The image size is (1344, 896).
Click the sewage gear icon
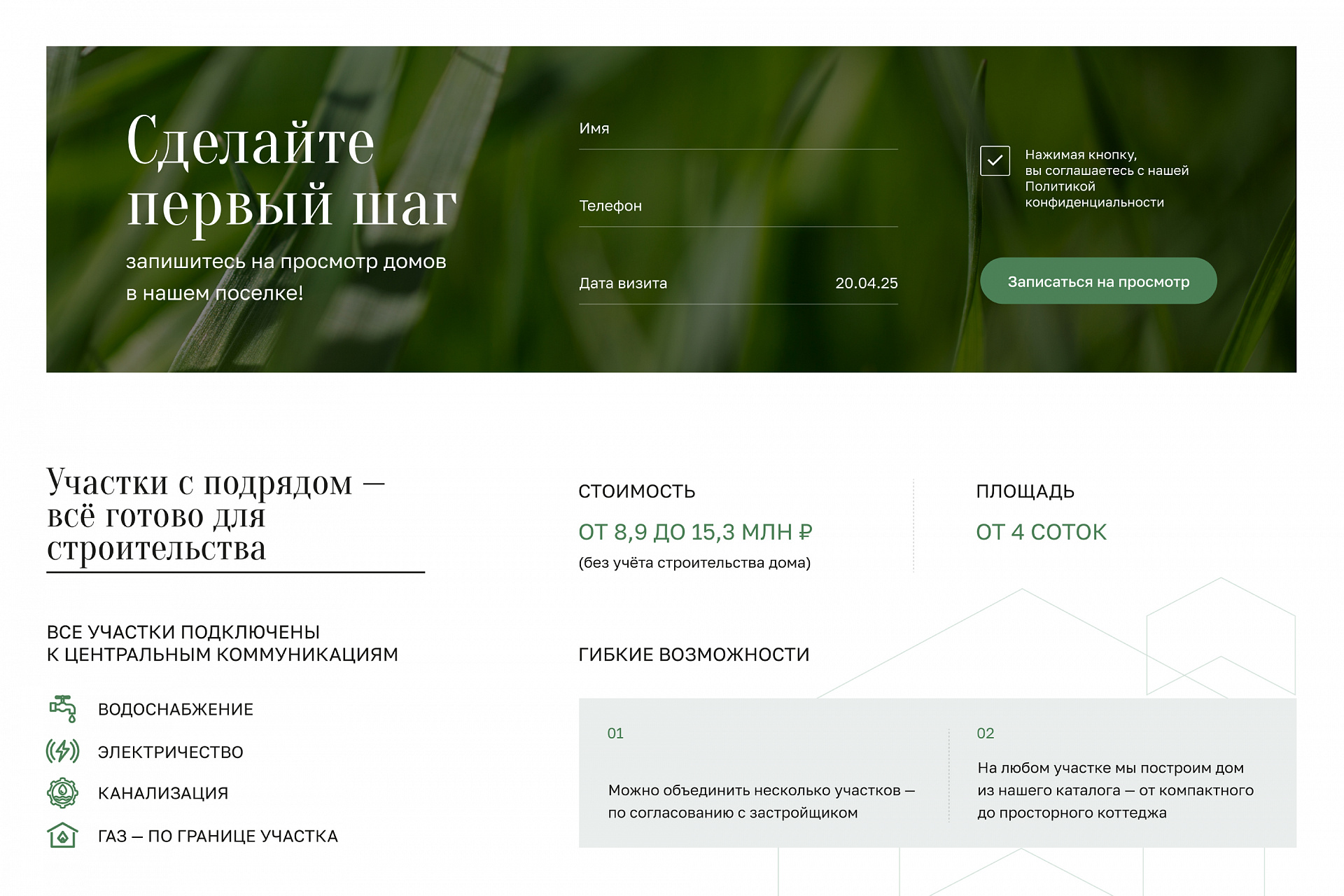tap(62, 793)
